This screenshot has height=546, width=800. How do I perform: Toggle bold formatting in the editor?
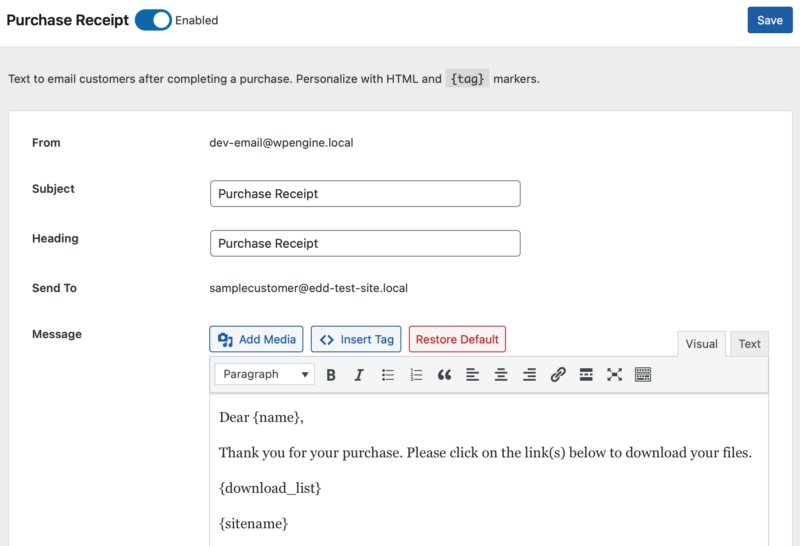(x=331, y=374)
